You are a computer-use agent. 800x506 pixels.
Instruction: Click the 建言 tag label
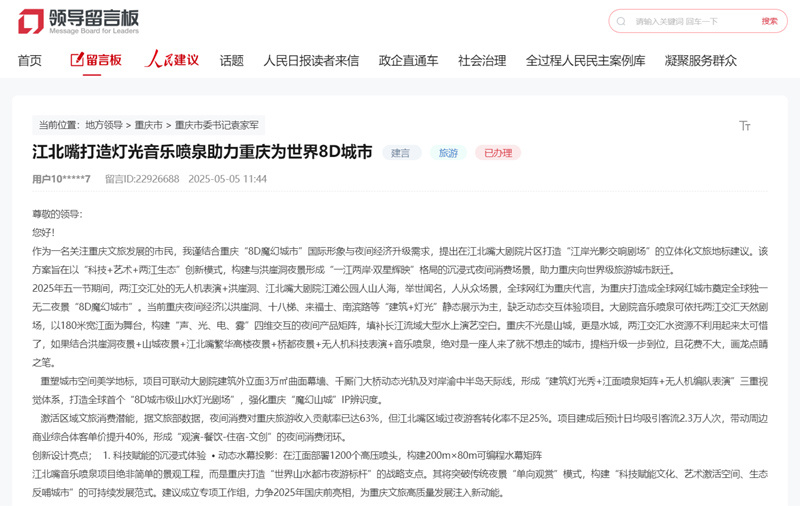pos(400,153)
